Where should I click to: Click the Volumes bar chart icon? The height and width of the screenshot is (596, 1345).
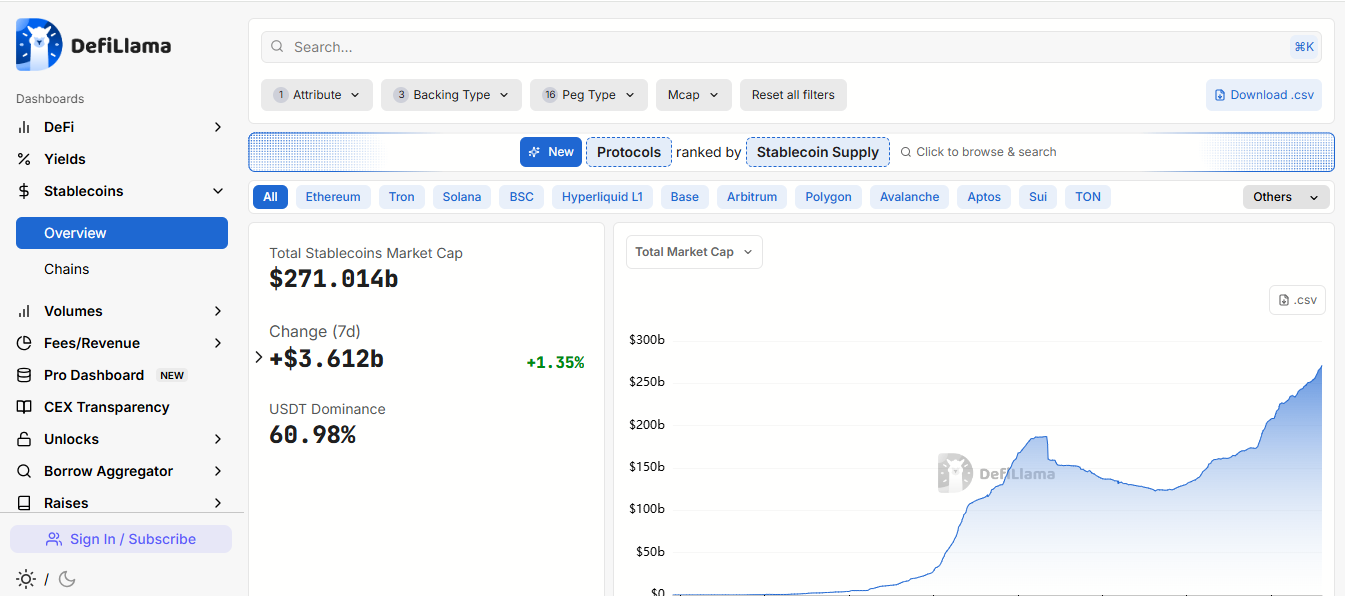tap(24, 311)
